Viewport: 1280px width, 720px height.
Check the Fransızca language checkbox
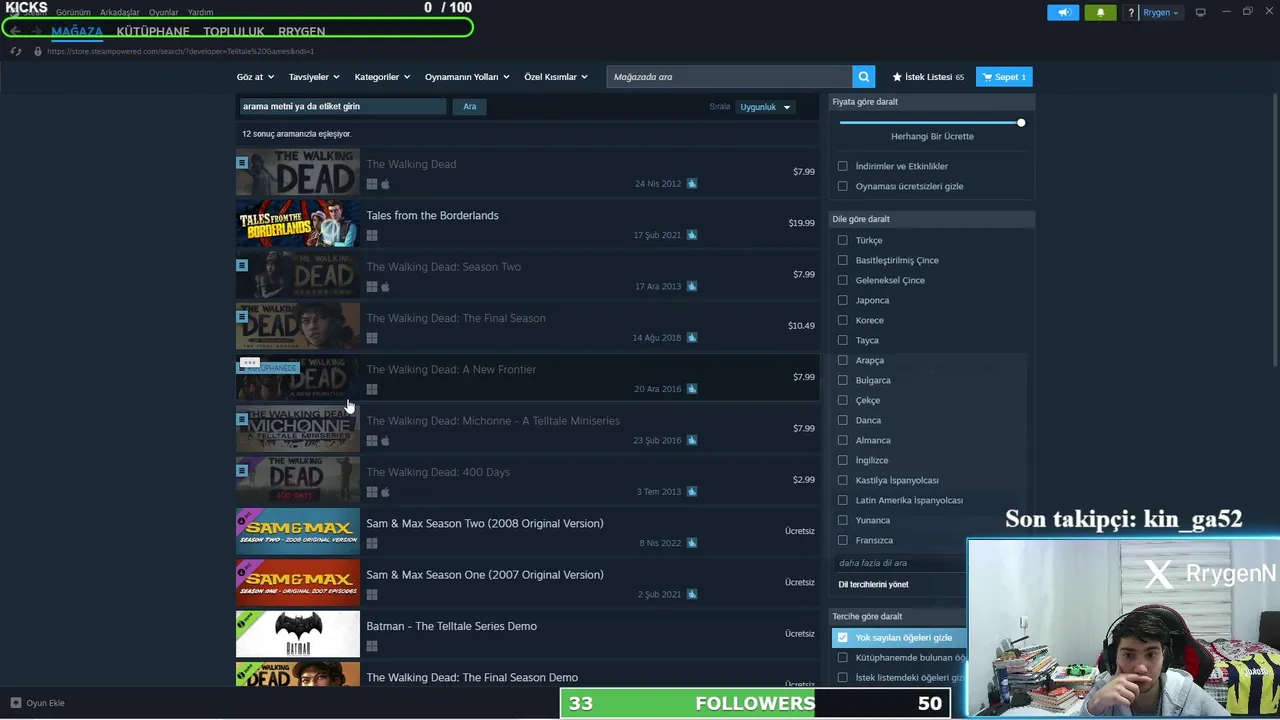click(x=842, y=540)
